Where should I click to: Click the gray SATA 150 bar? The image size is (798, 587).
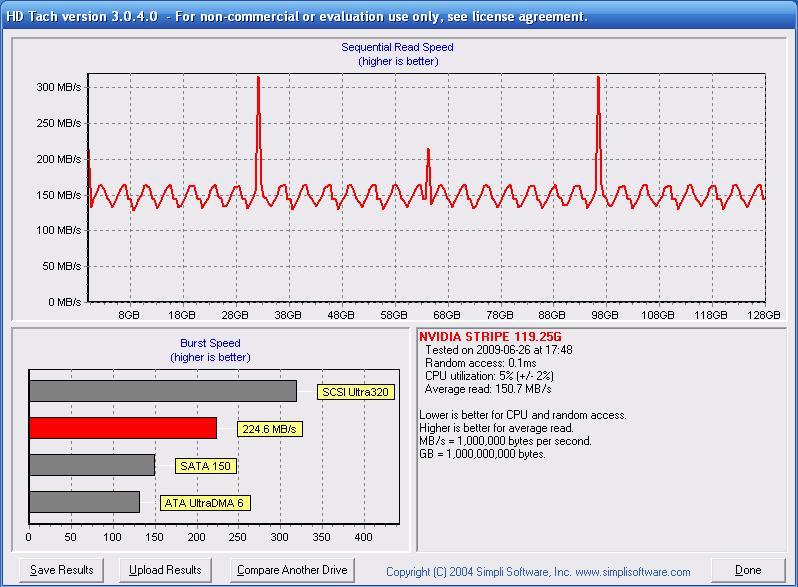click(92, 465)
